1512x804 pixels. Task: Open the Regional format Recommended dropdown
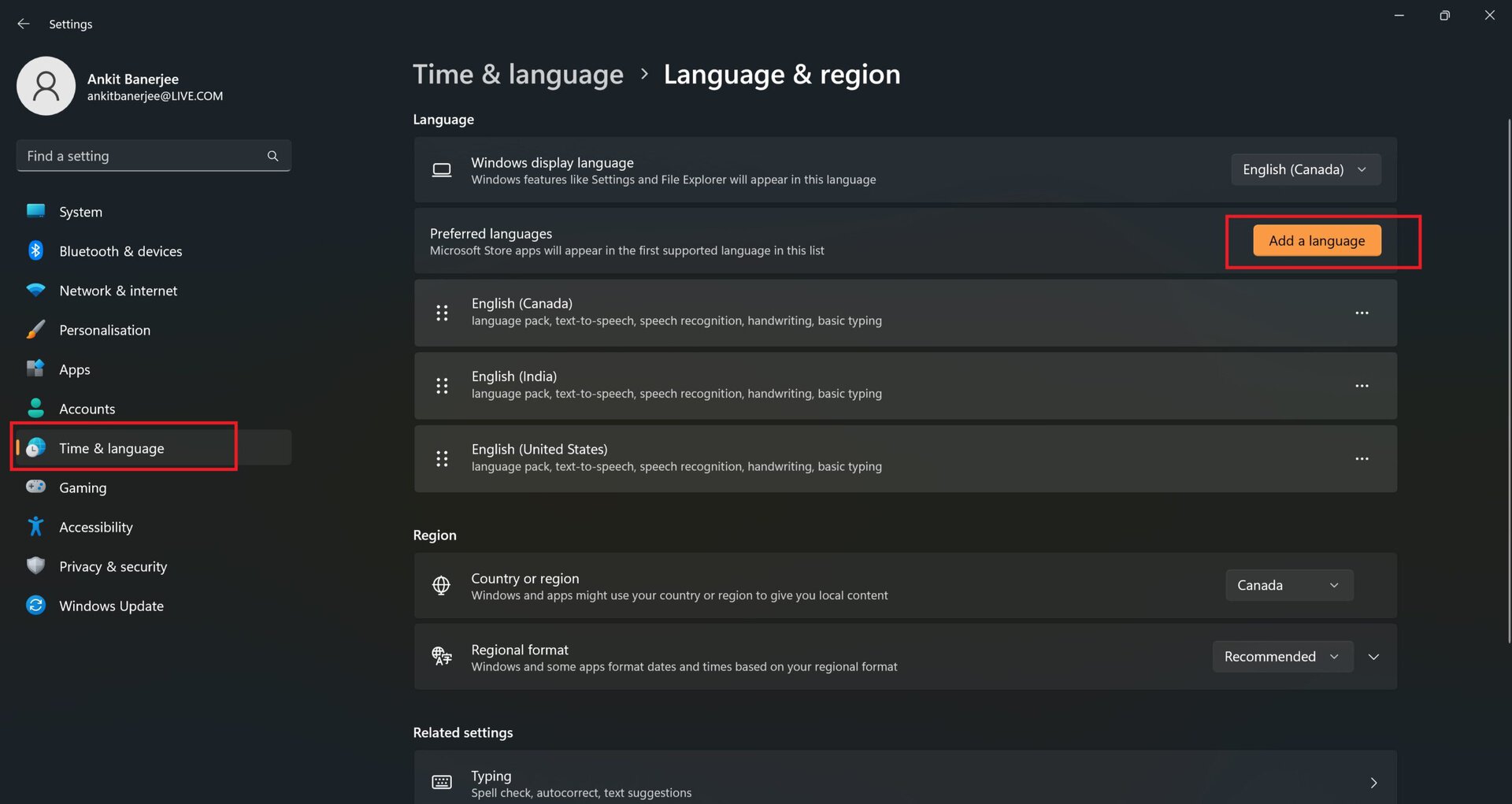(1283, 656)
